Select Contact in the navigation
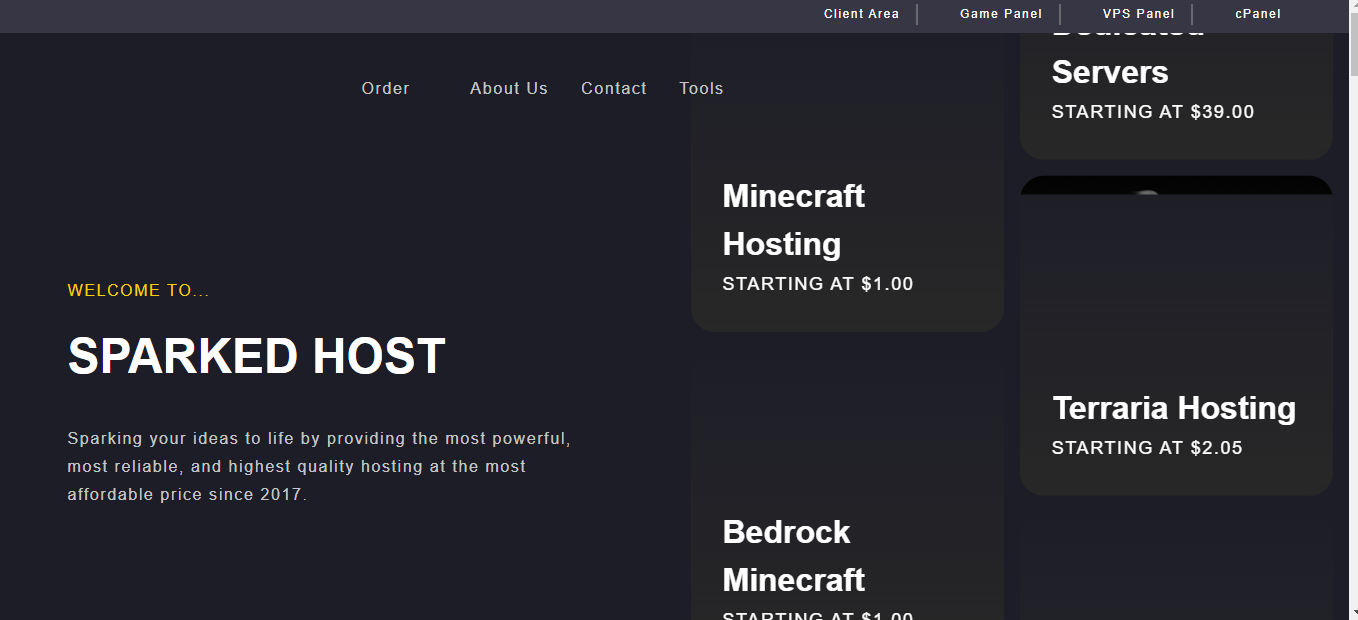Image resolution: width=1358 pixels, height=620 pixels. [x=614, y=88]
